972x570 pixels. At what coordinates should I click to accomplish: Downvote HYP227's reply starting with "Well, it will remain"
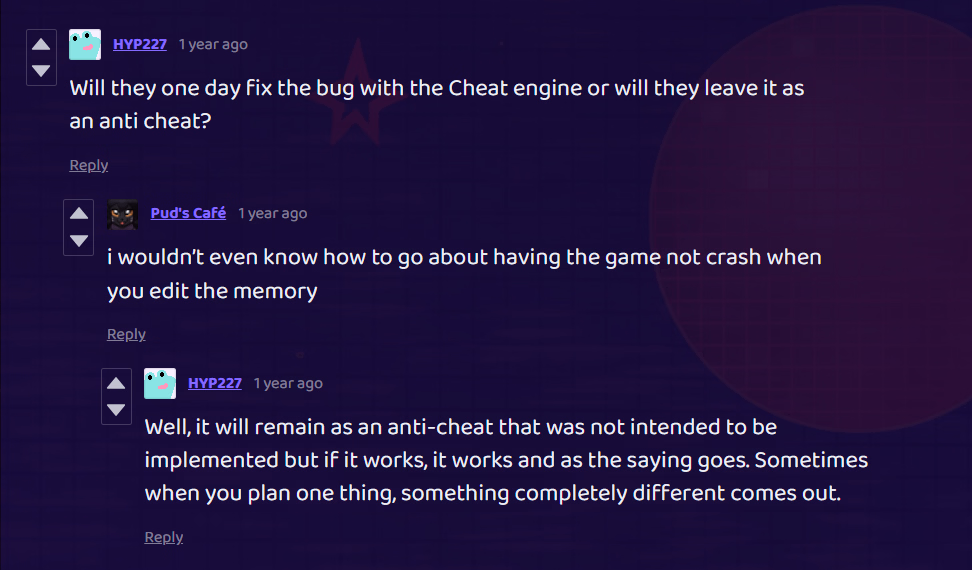[116, 409]
